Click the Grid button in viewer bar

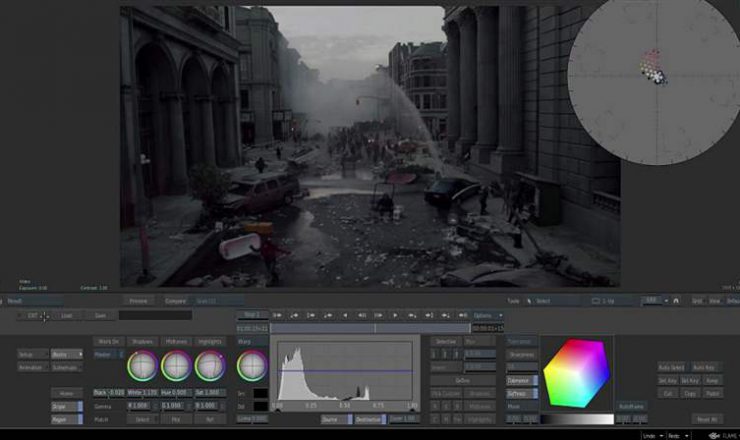[x=697, y=301]
